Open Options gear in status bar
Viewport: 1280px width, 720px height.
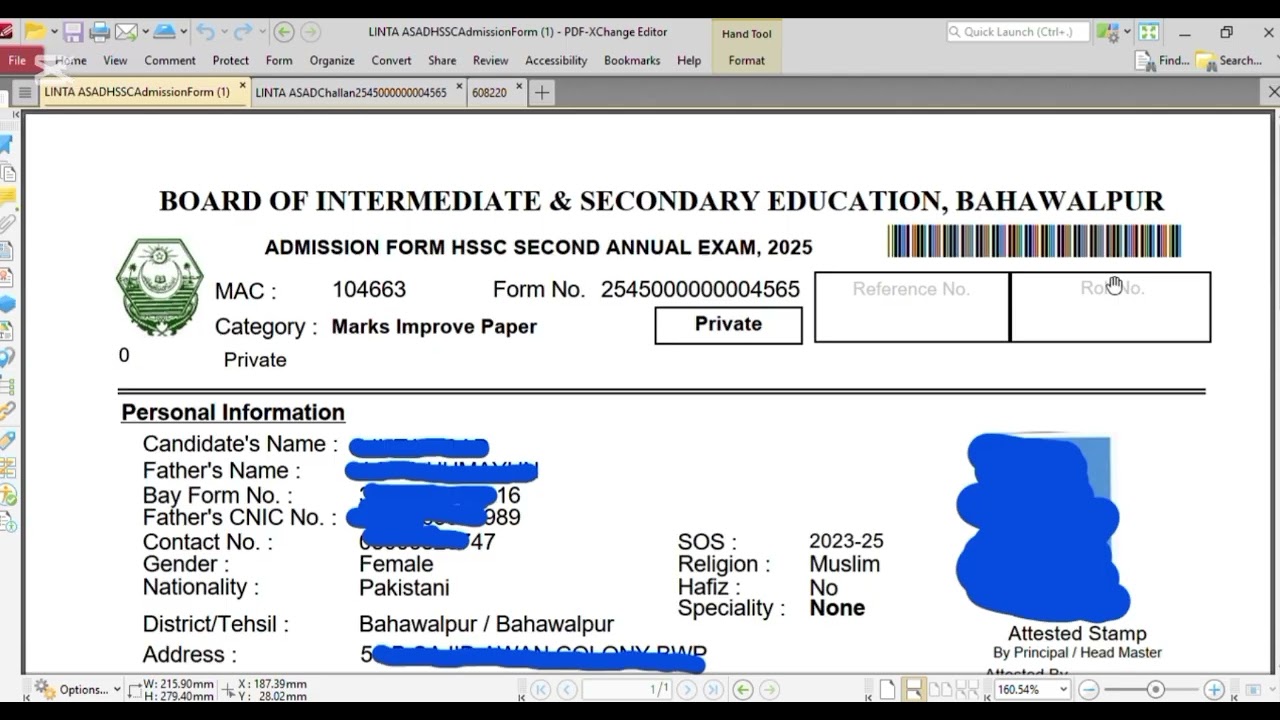tap(44, 688)
